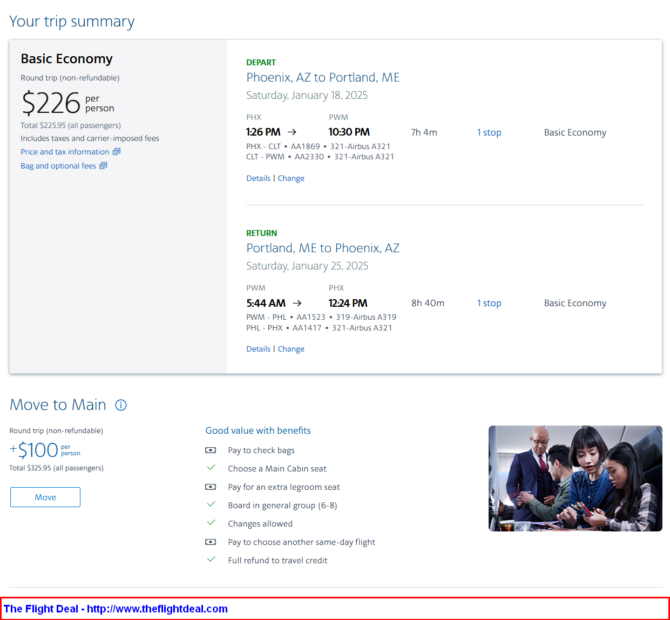Click the Phoenix, AZ to Portland, ME heading

[x=323, y=77]
